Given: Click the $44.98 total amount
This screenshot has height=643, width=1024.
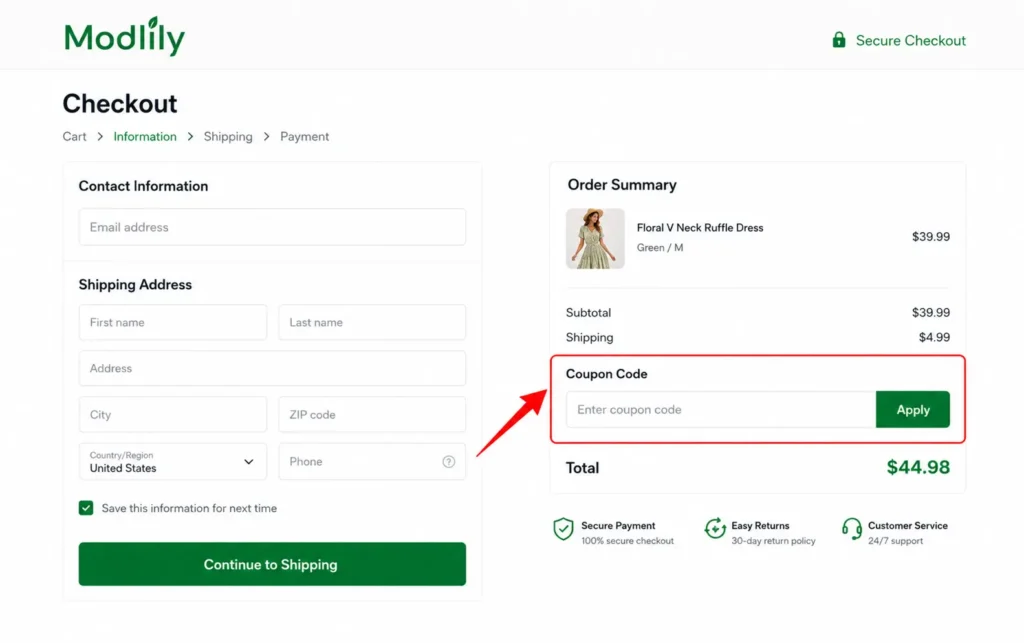Looking at the screenshot, I should pyautogui.click(x=918, y=467).
